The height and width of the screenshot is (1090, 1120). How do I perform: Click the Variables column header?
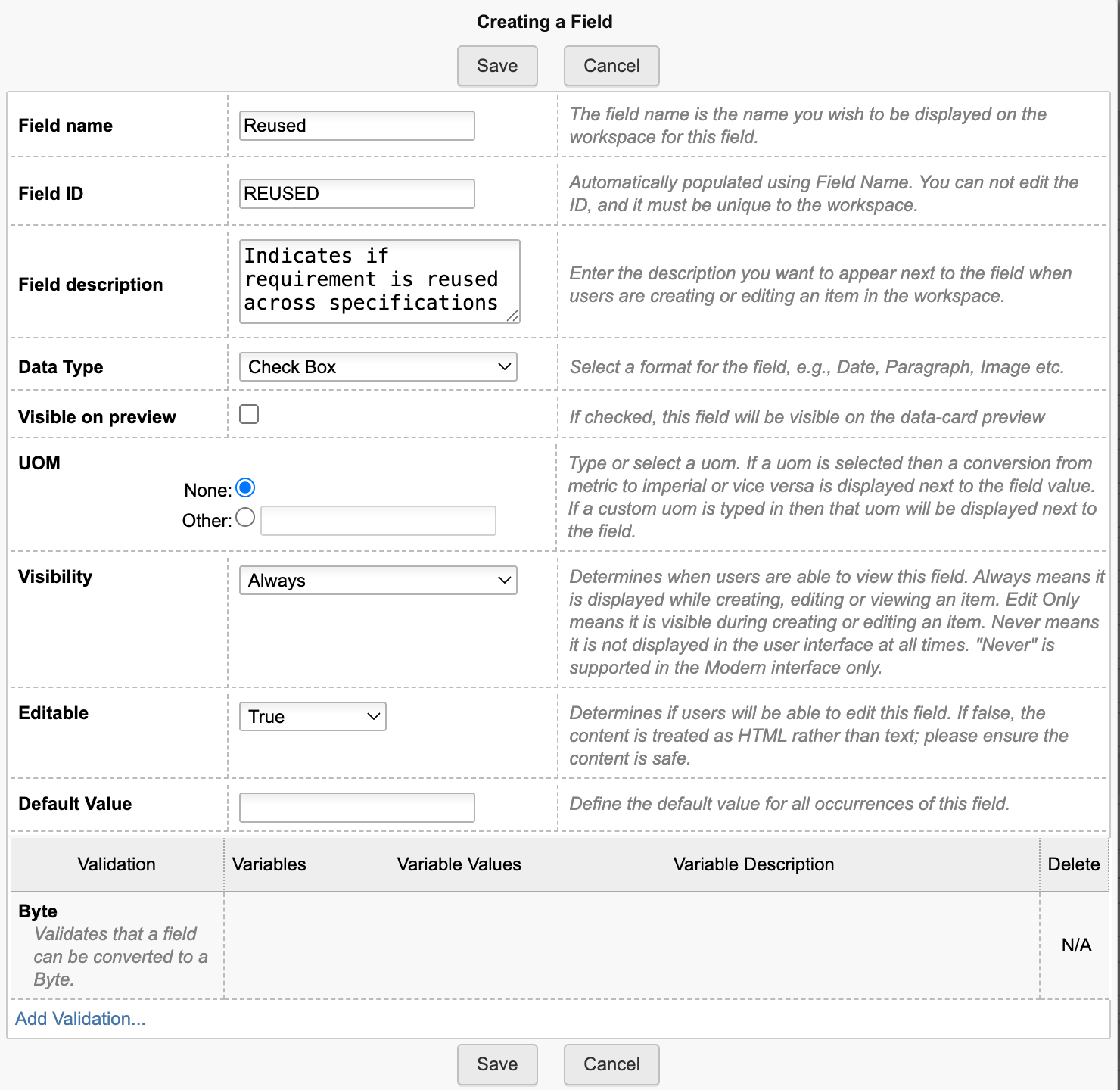(x=269, y=864)
